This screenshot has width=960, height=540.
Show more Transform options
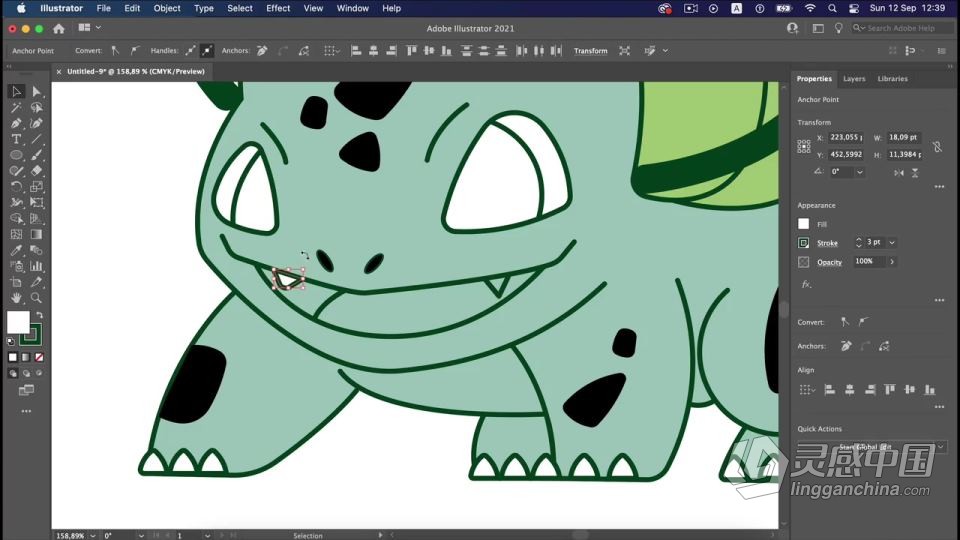tap(939, 187)
